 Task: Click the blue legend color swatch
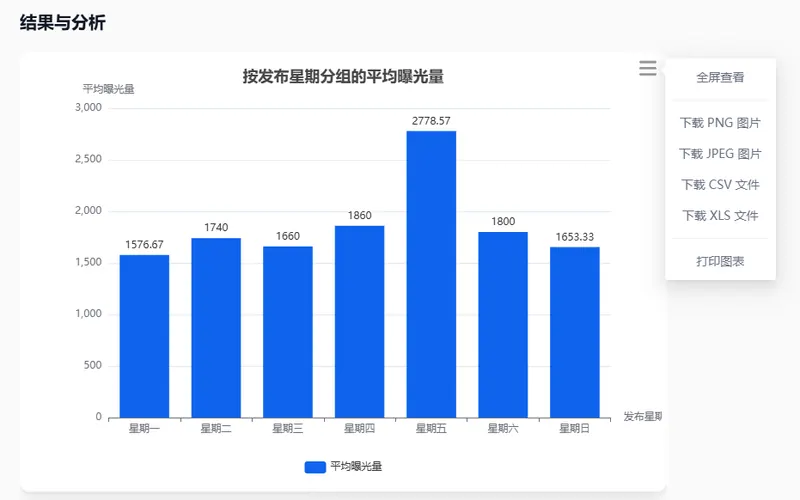pos(315,467)
